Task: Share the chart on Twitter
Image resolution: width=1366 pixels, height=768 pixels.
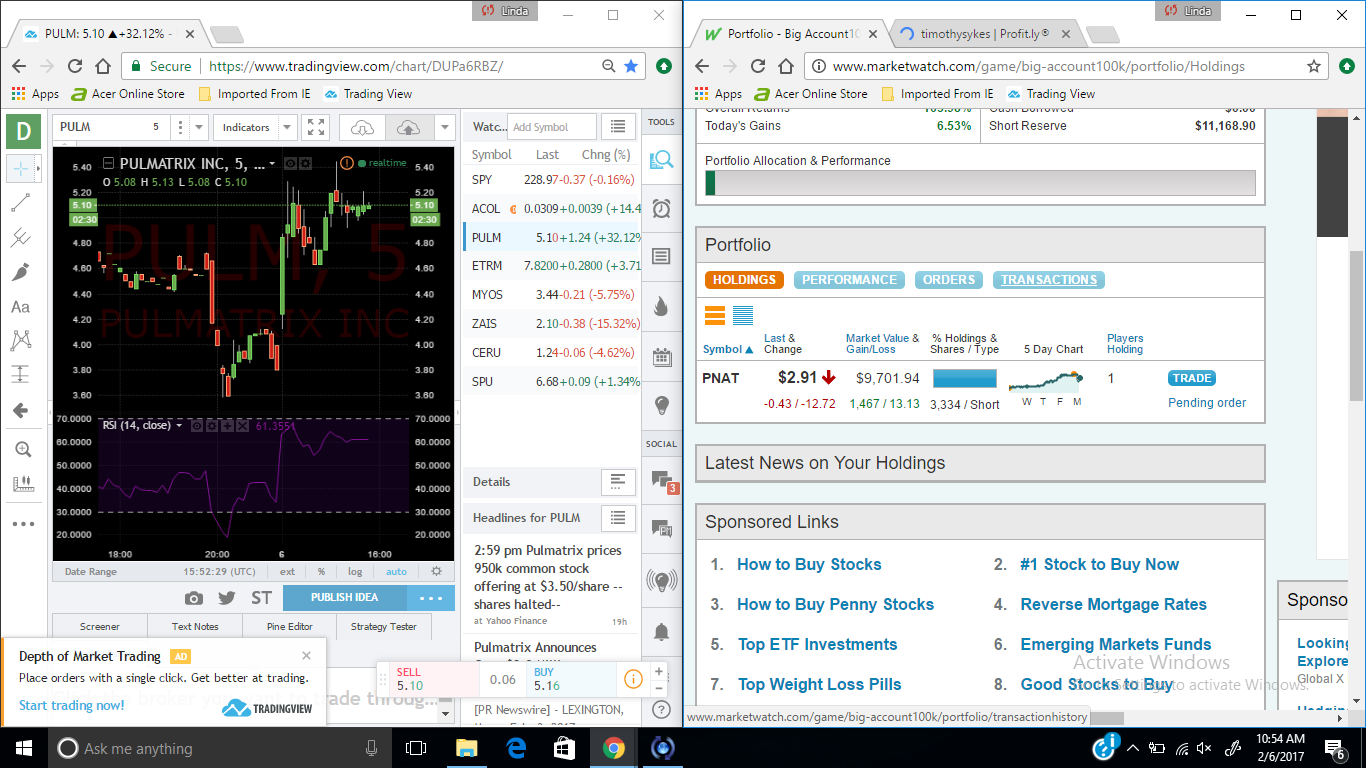Action: pos(227,598)
